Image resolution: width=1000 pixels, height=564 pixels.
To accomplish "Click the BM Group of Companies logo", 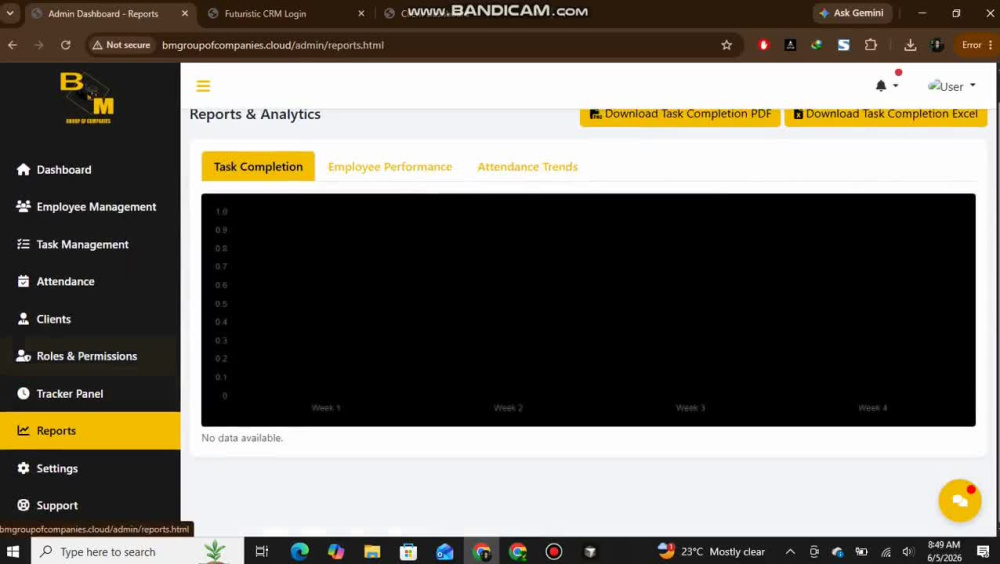I will tap(87, 98).
